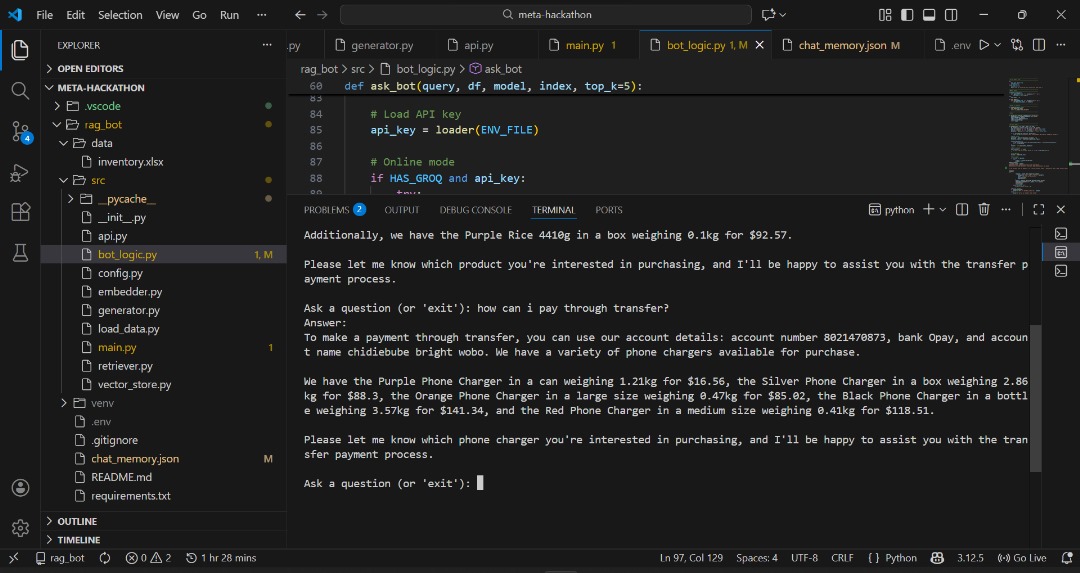
Task: Maximize the terminal panel size
Action: pyautogui.click(x=1039, y=209)
